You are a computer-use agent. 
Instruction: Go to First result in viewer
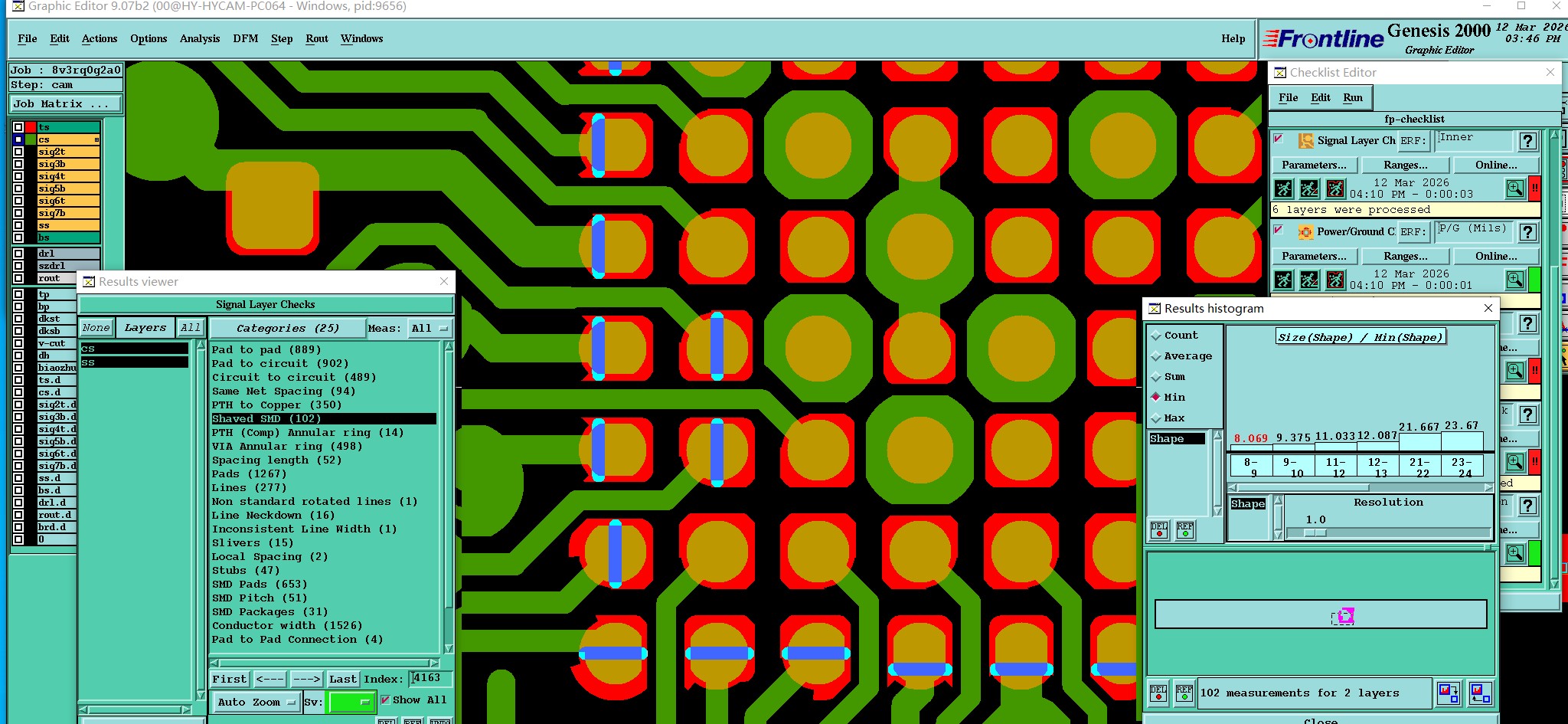230,680
